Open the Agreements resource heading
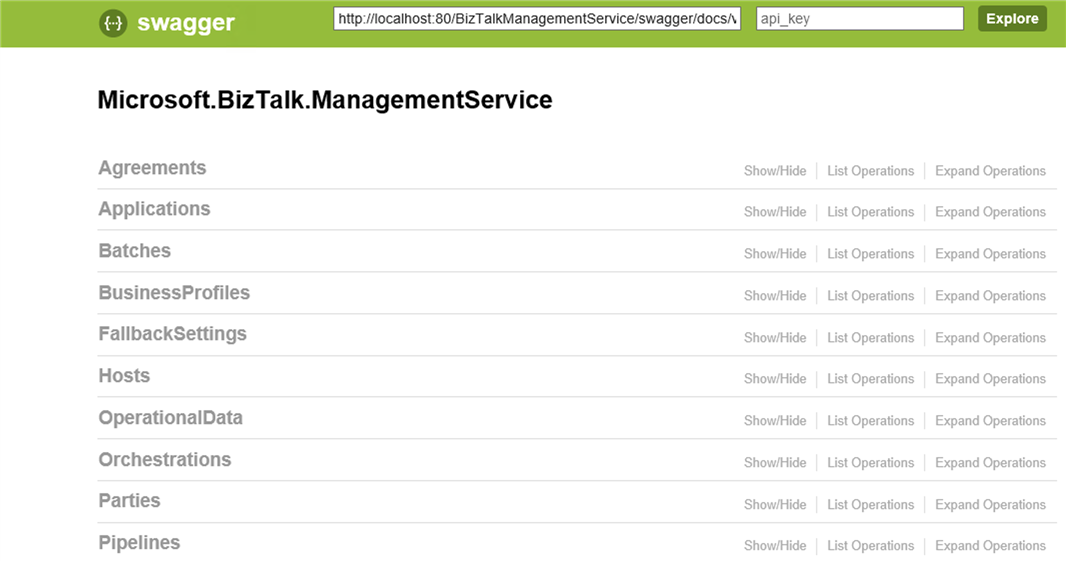This screenshot has height=561, width=1066. pos(152,167)
